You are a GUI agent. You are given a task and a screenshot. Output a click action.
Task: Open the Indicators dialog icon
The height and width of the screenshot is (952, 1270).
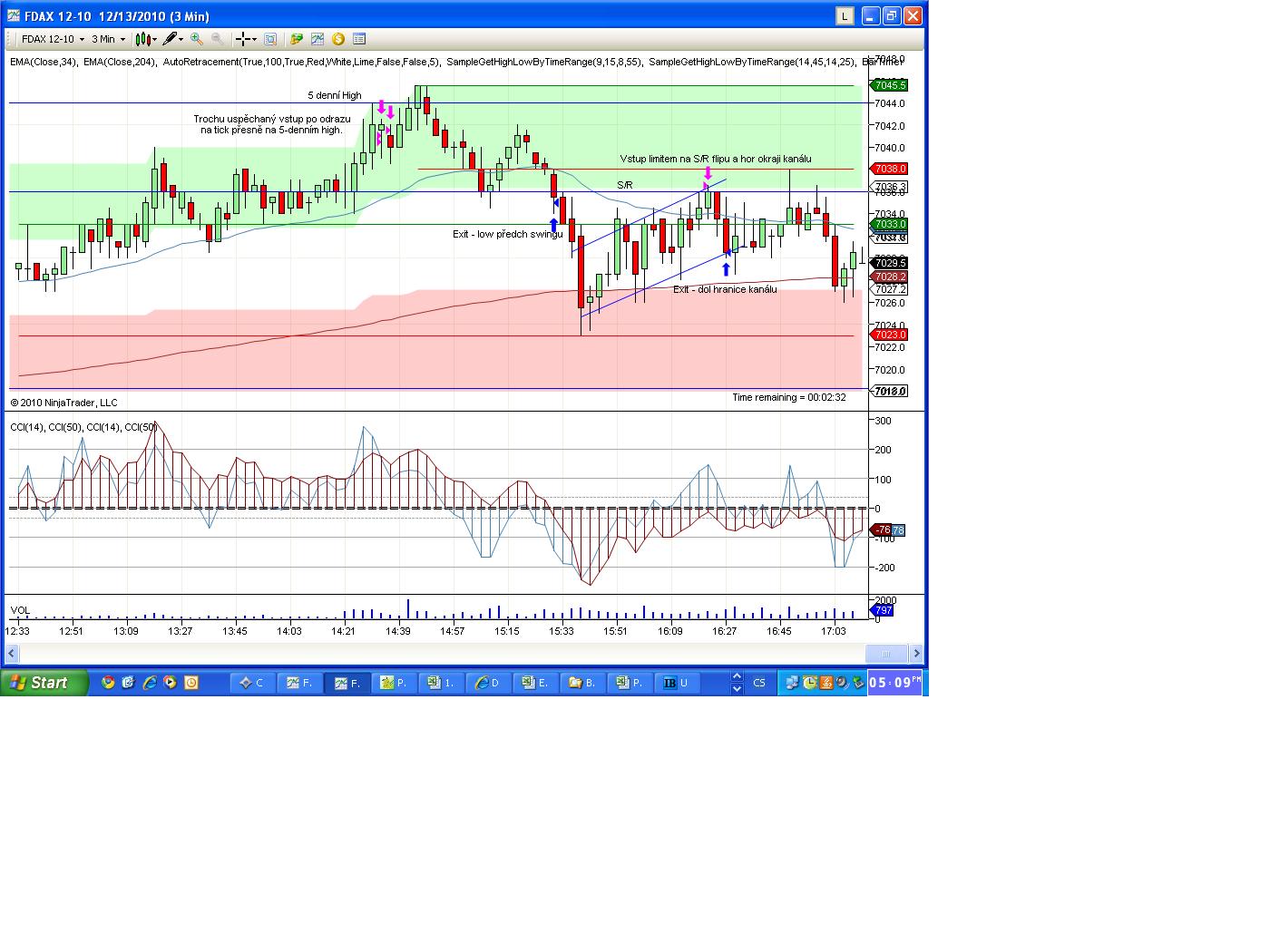click(317, 39)
